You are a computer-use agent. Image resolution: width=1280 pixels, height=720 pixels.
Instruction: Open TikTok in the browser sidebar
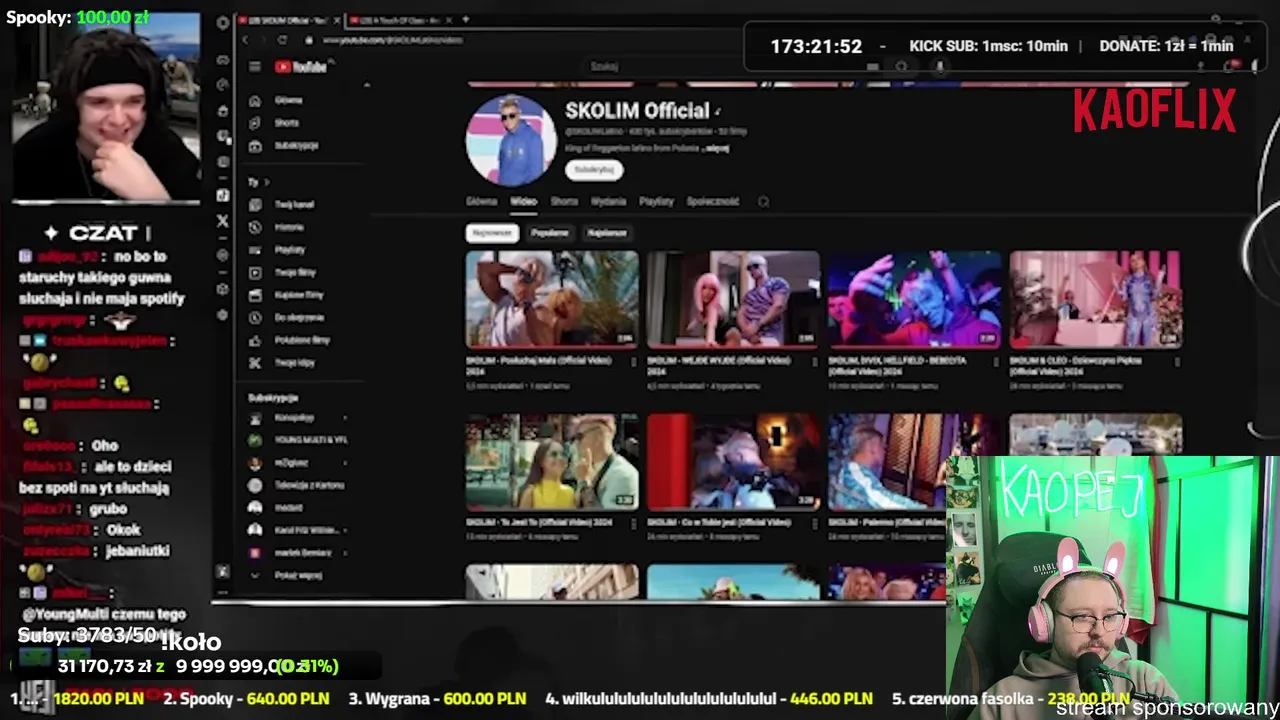coord(222,195)
